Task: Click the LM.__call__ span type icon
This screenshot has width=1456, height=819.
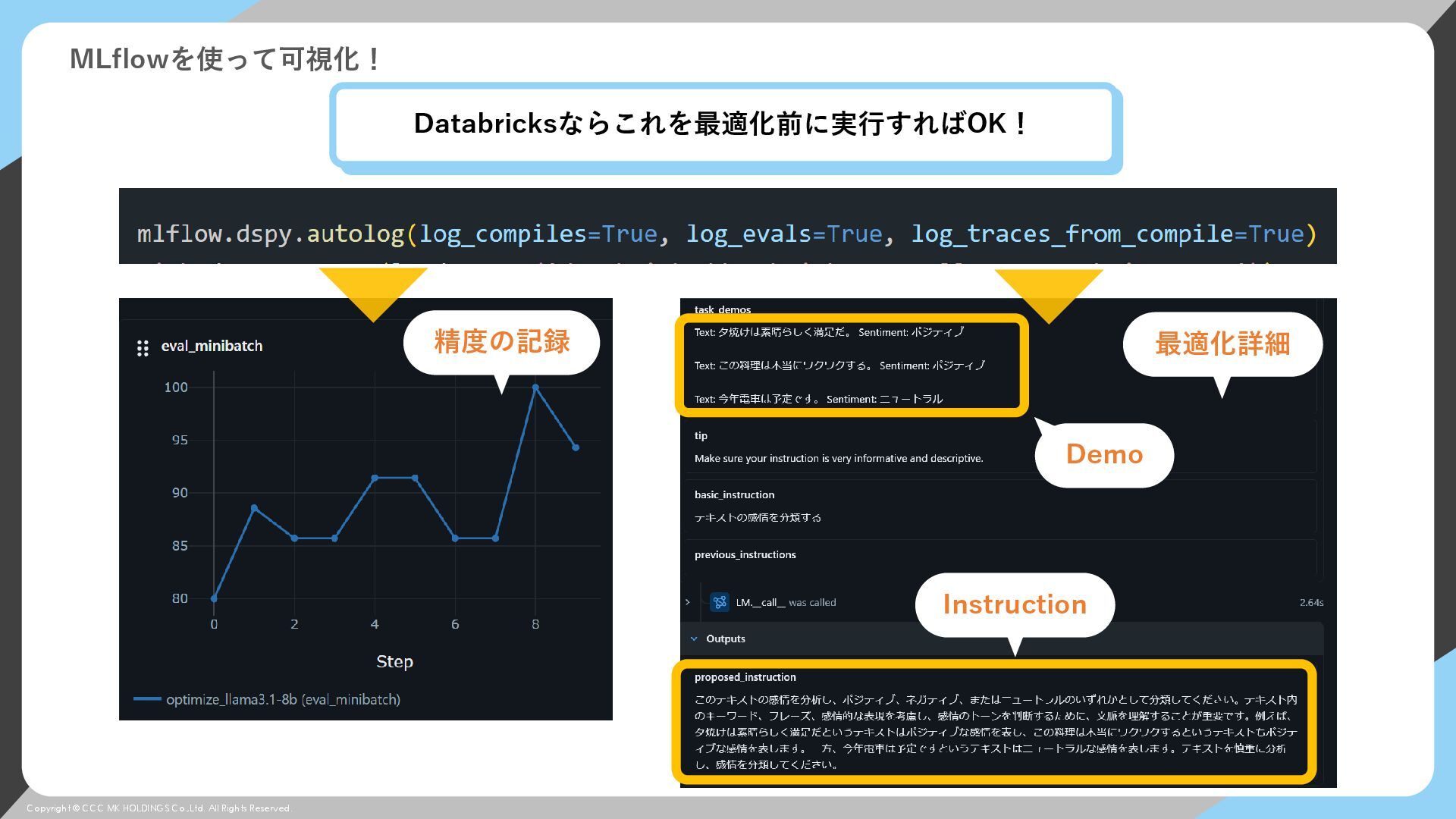Action: 720,602
